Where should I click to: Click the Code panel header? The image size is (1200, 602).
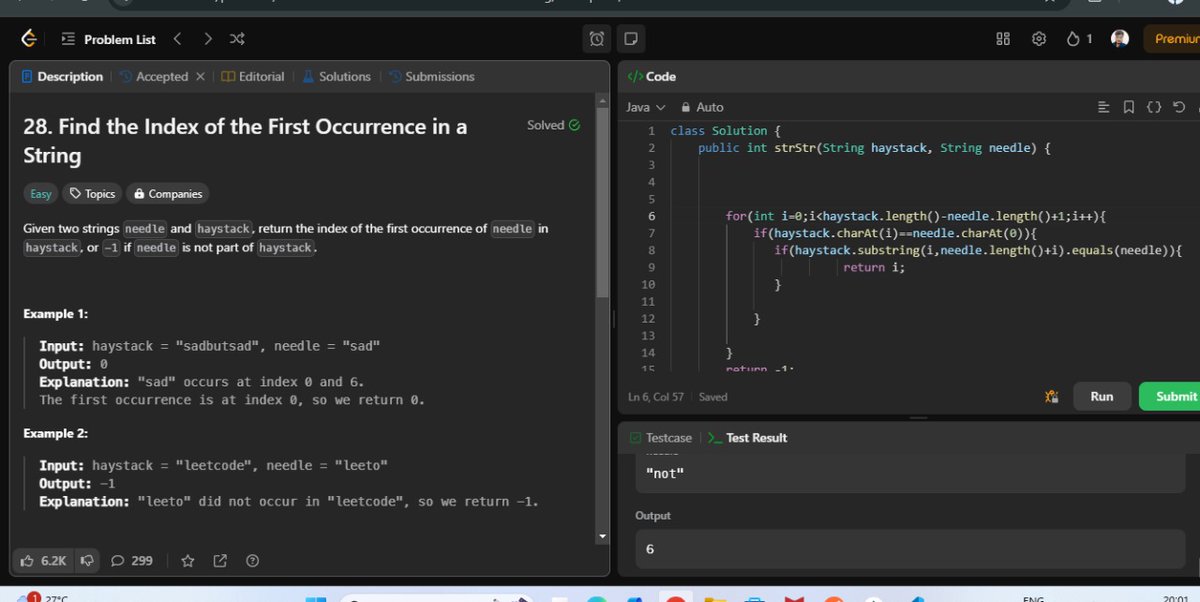tap(652, 76)
